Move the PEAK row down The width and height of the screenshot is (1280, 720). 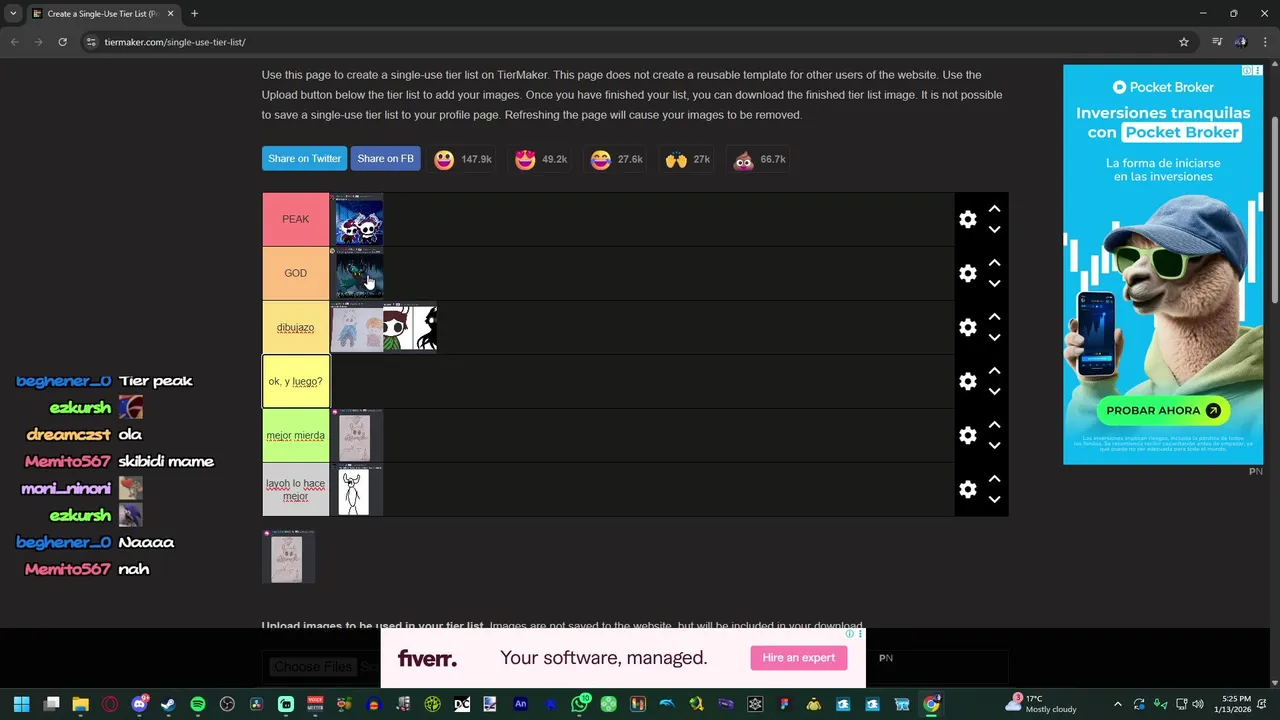994,230
